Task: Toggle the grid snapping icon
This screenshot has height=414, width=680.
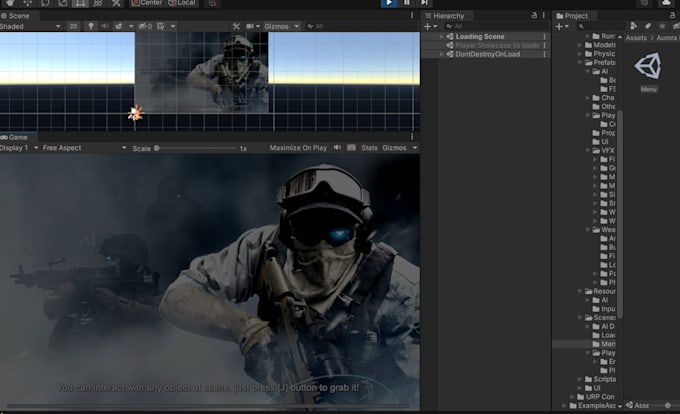Action: pos(212,3)
